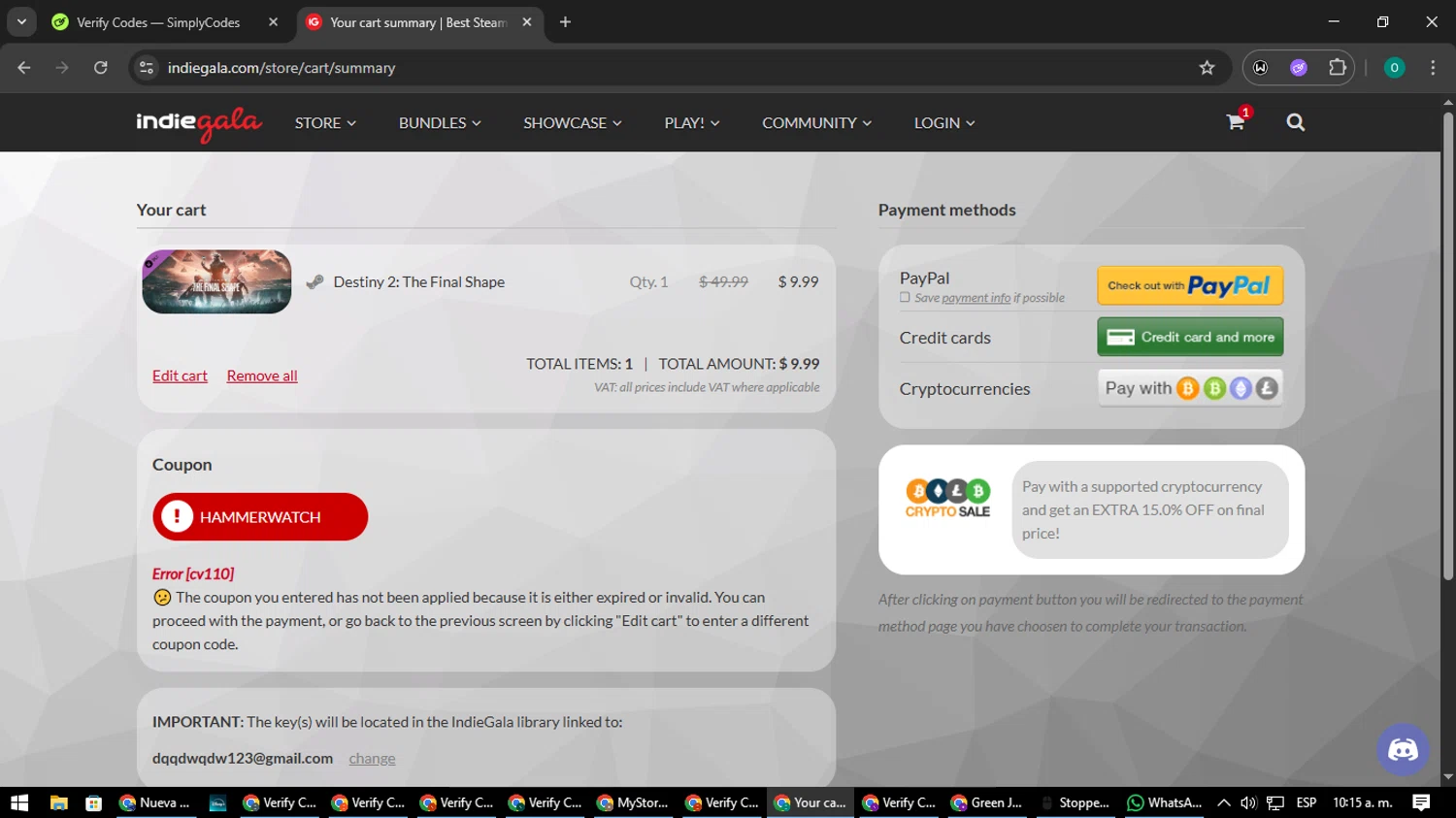Check out with PayPal
The height and width of the screenshot is (818, 1456).
coord(1190,285)
